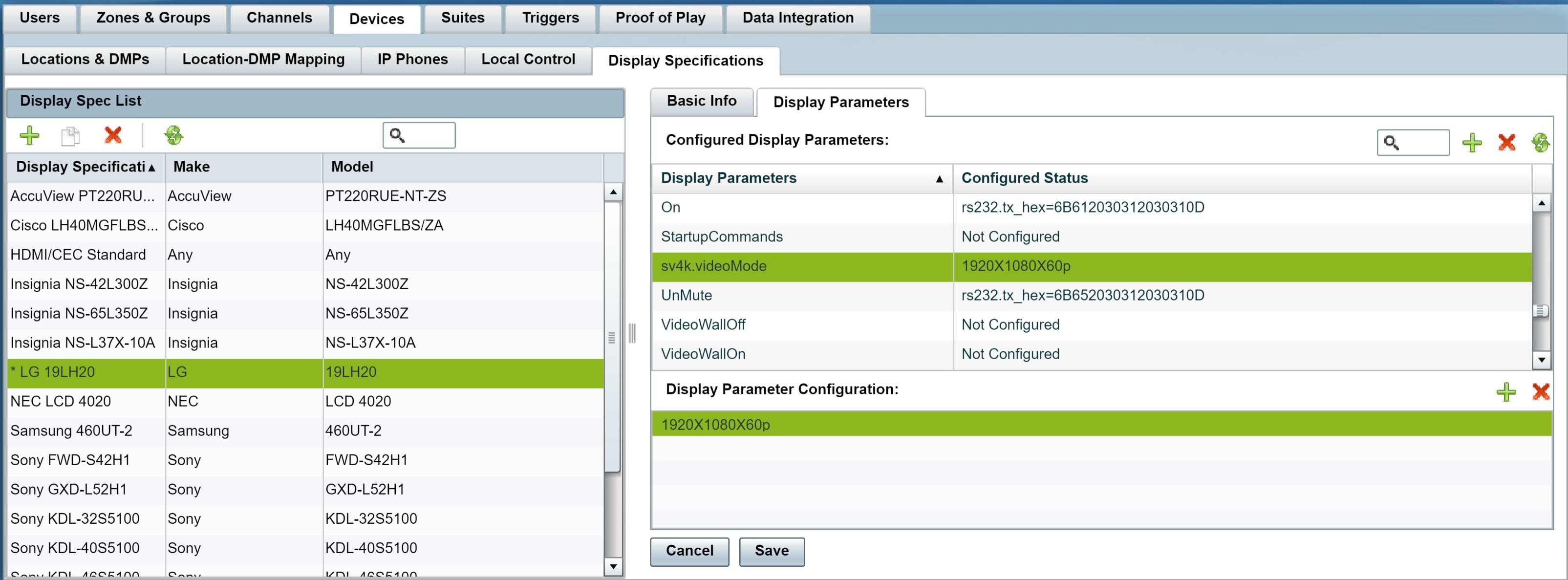This screenshot has width=1568, height=580.
Task: Delete the selected configured display parameter
Action: click(1506, 142)
